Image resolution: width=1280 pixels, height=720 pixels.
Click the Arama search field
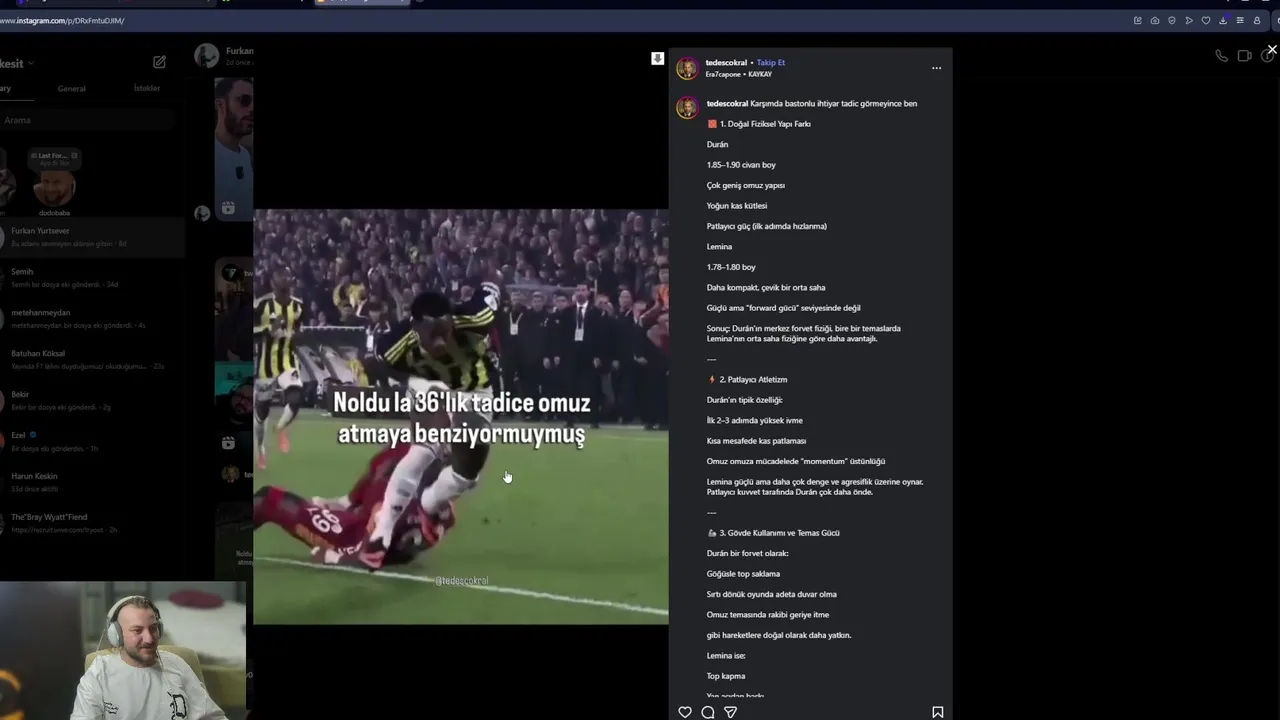88,120
